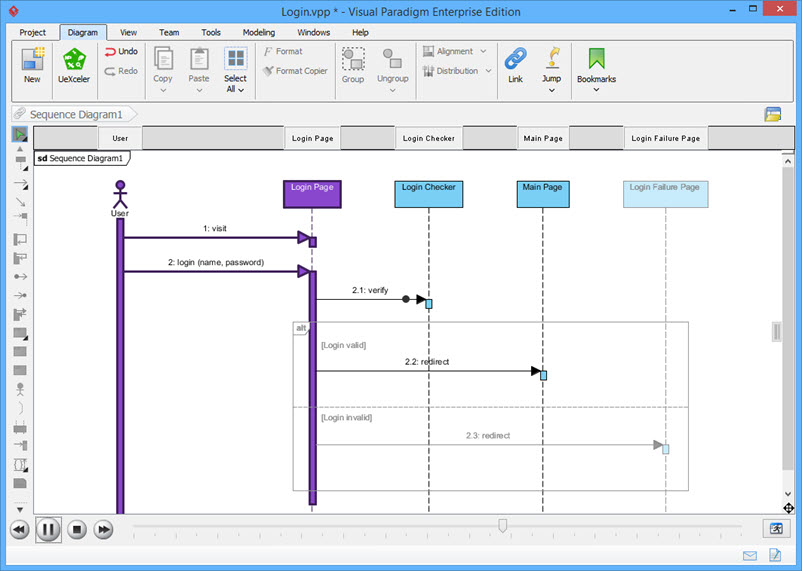The image size is (802, 571).
Task: Open the Tools menu
Action: [x=211, y=32]
